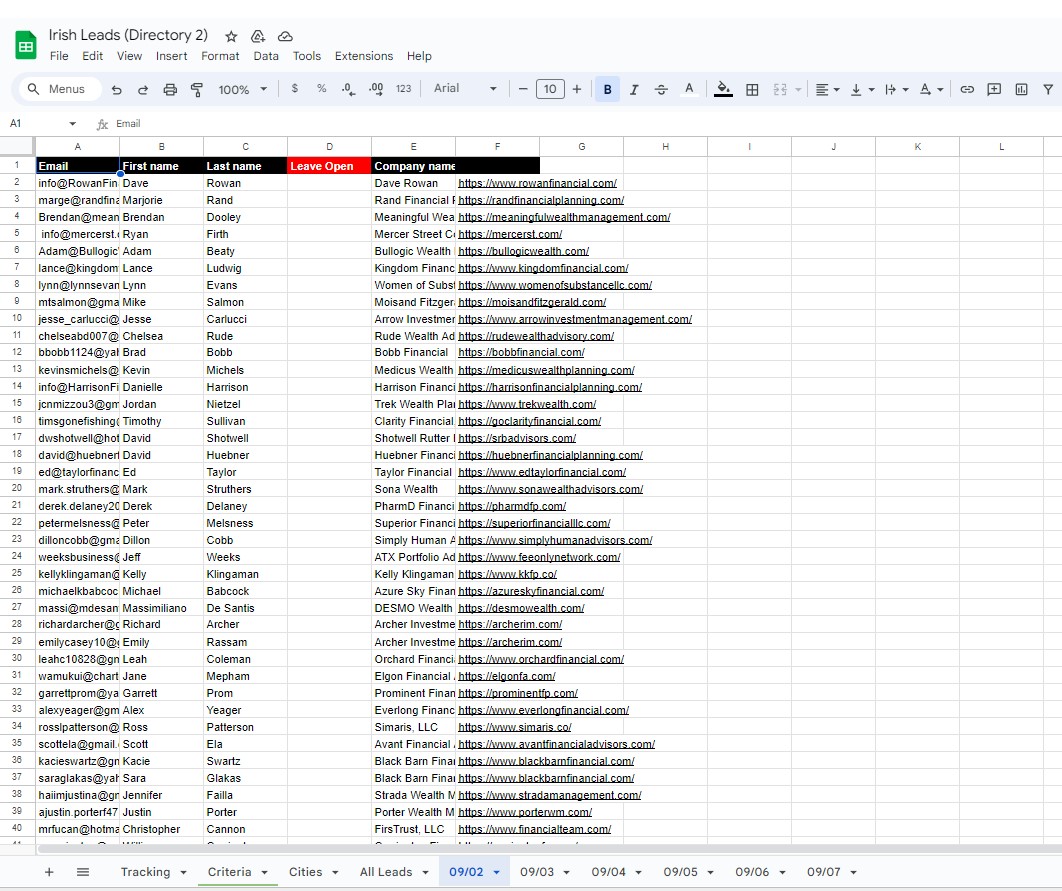Insert a chart
Image resolution: width=1062 pixels, height=891 pixels.
(x=1021, y=89)
